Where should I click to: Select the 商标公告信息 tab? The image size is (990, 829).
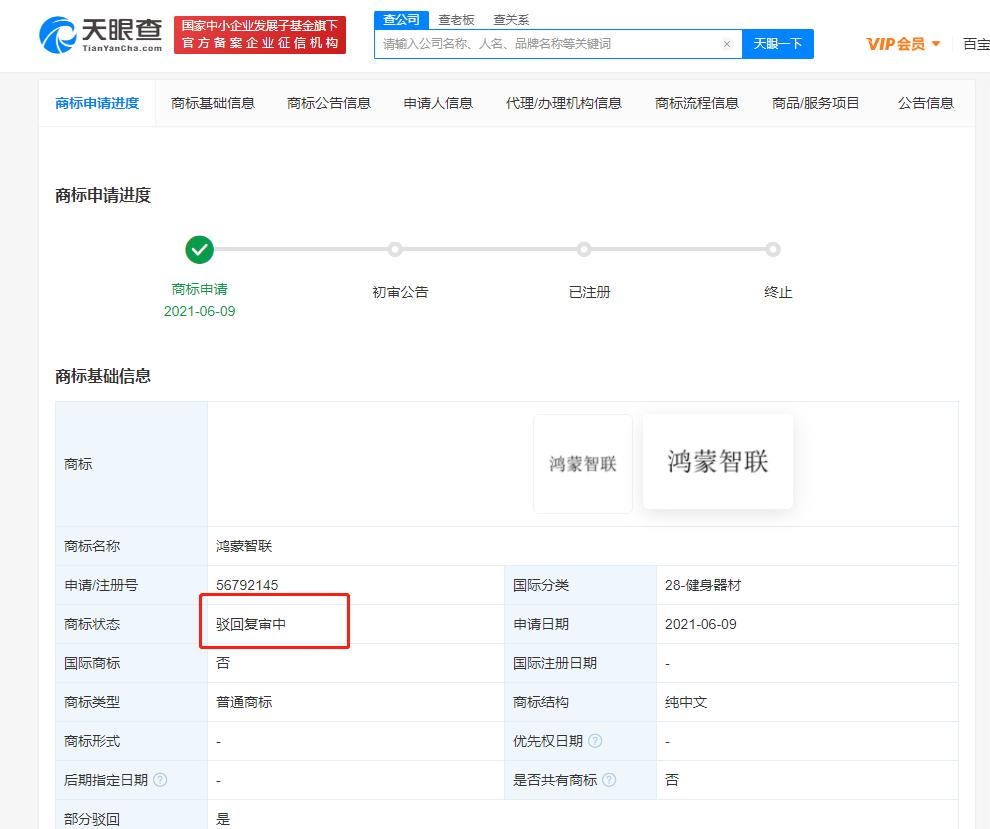(x=329, y=103)
